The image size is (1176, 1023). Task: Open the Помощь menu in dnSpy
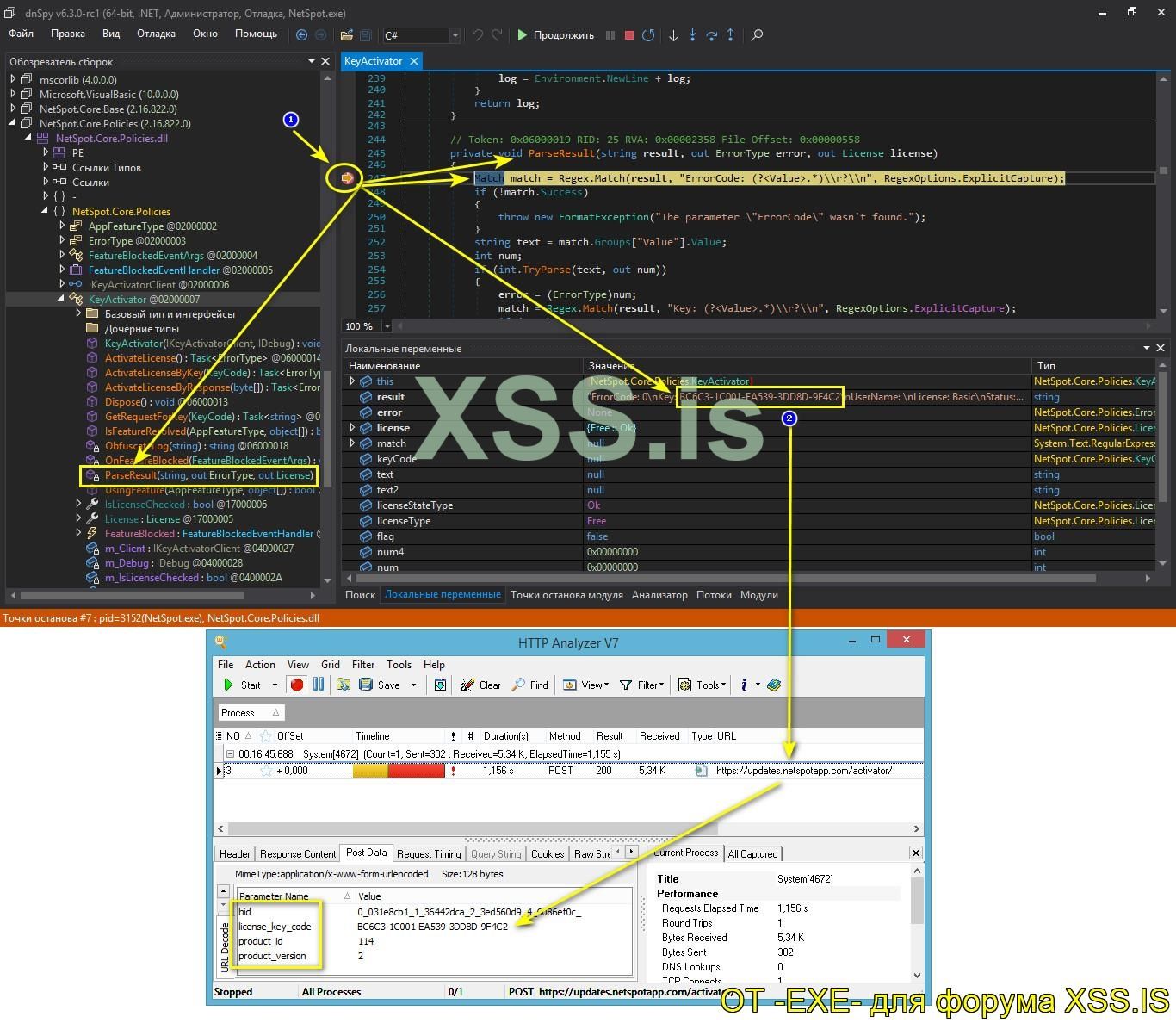click(256, 34)
